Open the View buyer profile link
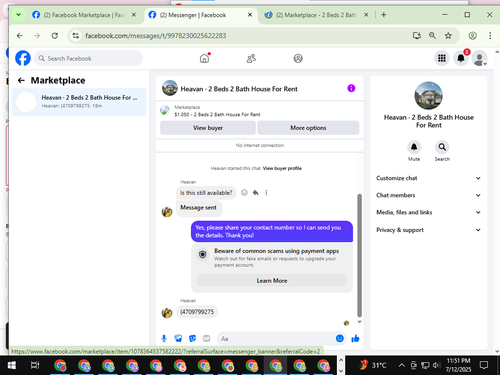Viewport: 500px width, 375px height. pyautogui.click(x=282, y=168)
